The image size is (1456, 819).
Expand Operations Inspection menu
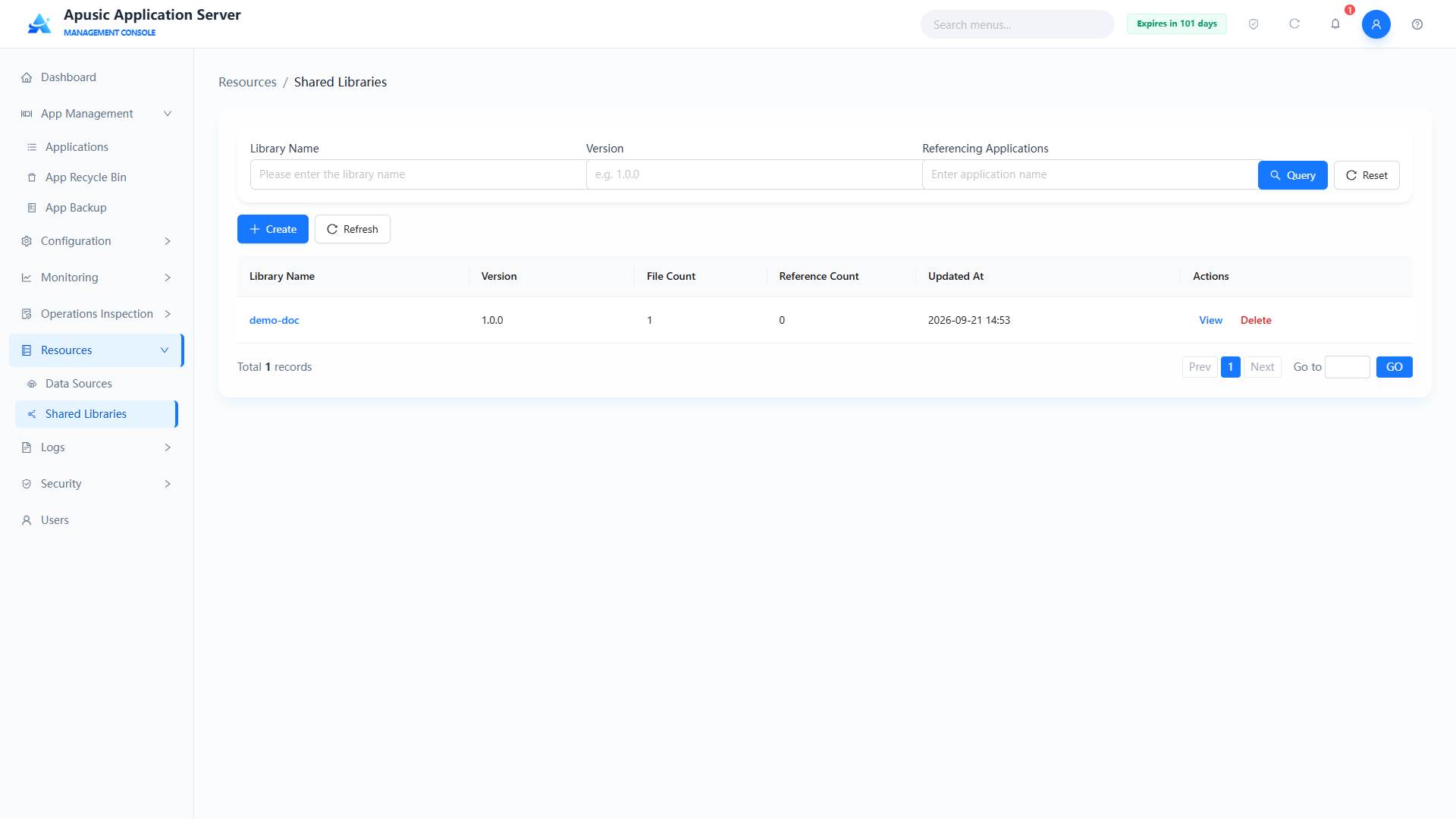point(97,314)
